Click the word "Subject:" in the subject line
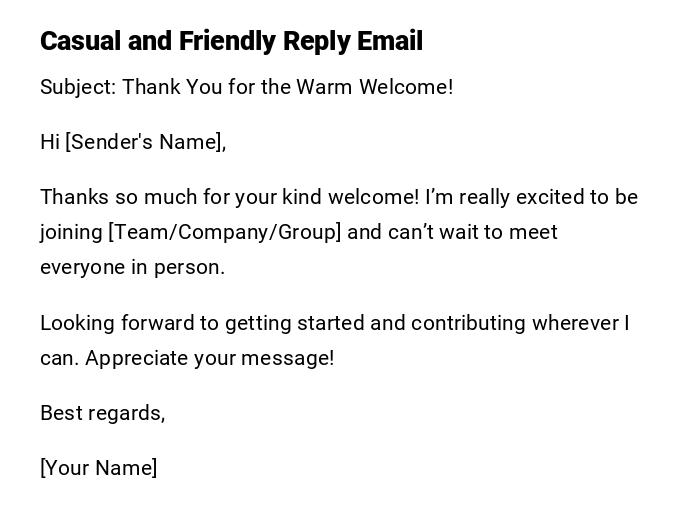Screen dimensions: 700x530 pyautogui.click(x=78, y=87)
